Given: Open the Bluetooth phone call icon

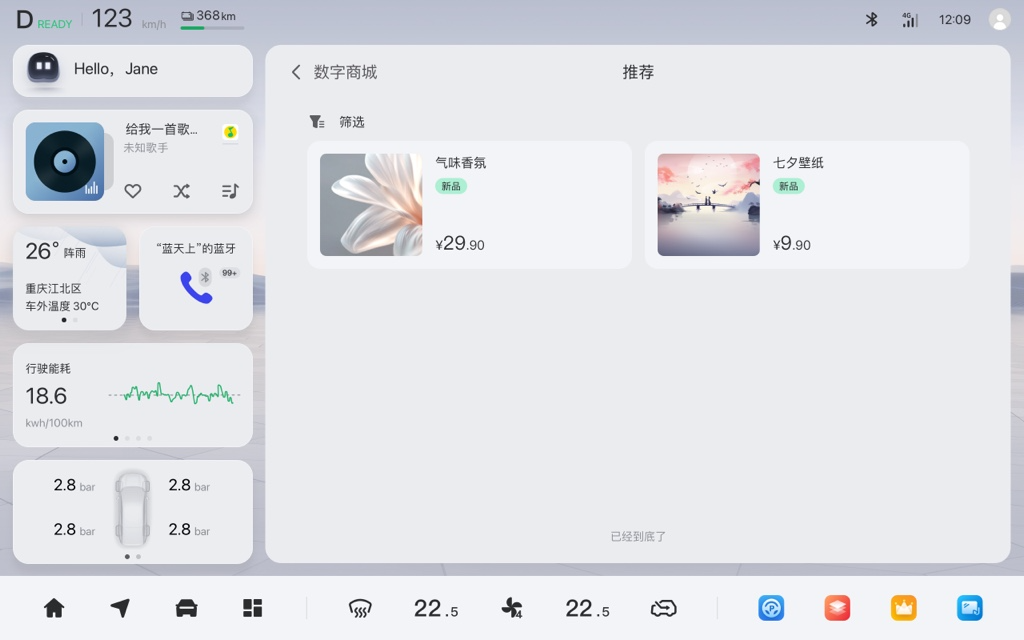Looking at the screenshot, I should coord(196,287).
